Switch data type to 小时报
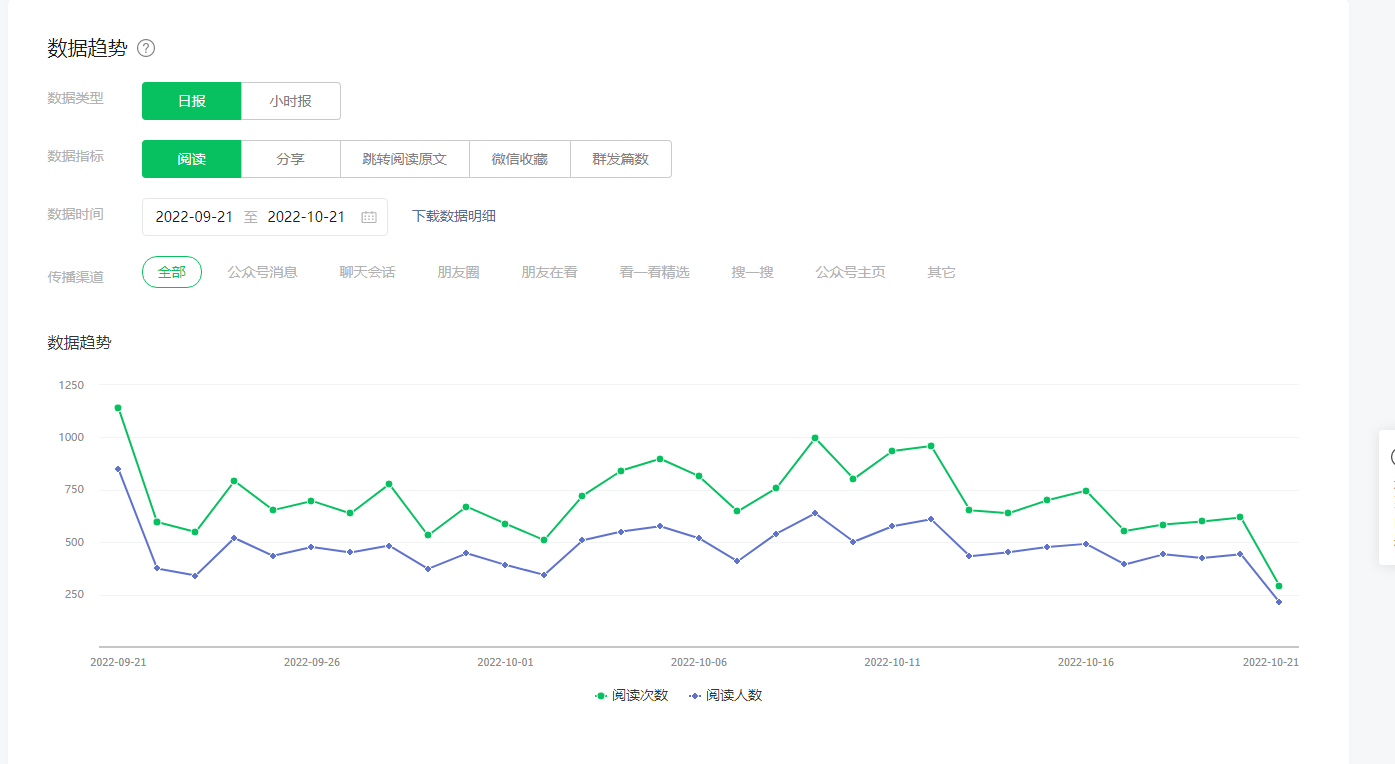1395x764 pixels. click(x=291, y=101)
